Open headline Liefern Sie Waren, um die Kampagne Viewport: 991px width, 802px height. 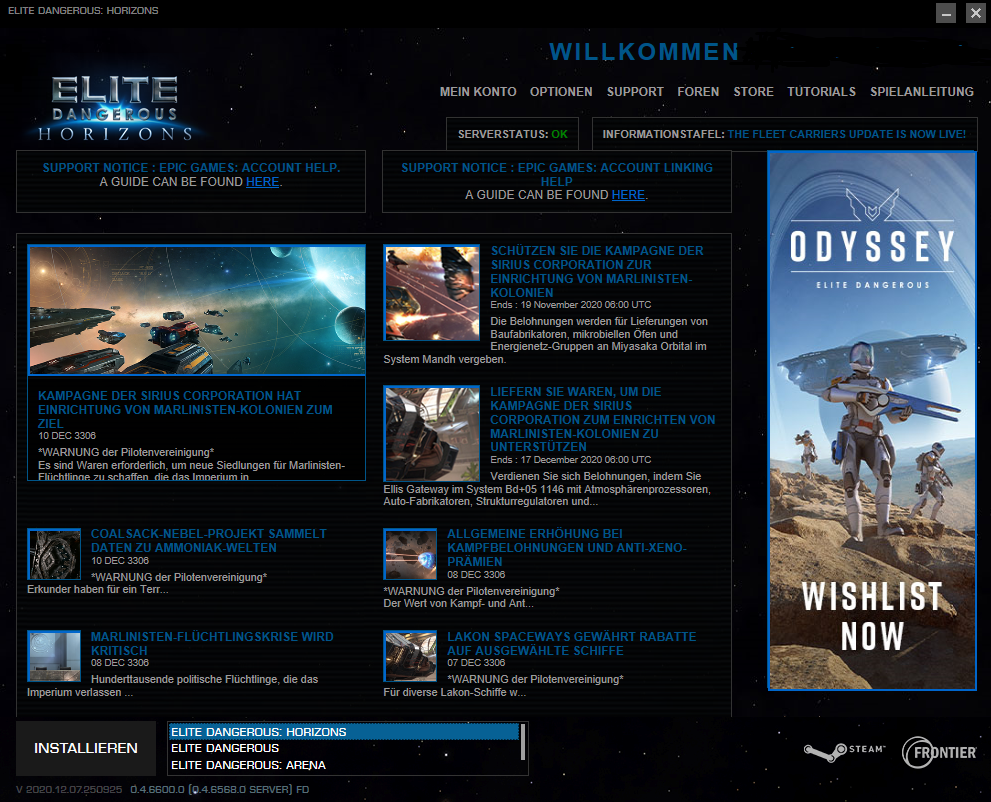603,419
